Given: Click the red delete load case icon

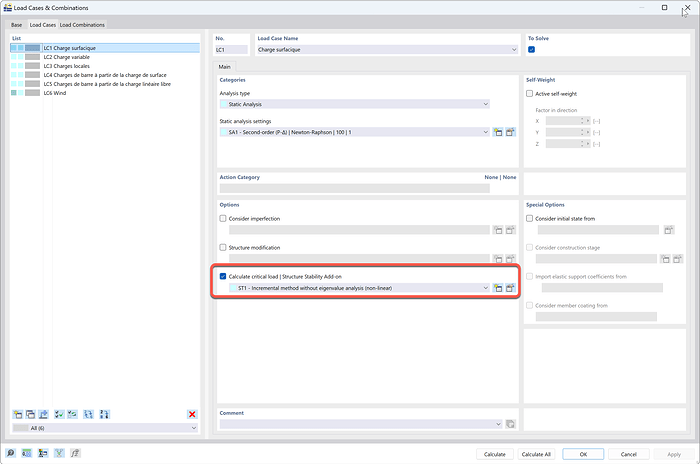Looking at the screenshot, I should (x=192, y=414).
